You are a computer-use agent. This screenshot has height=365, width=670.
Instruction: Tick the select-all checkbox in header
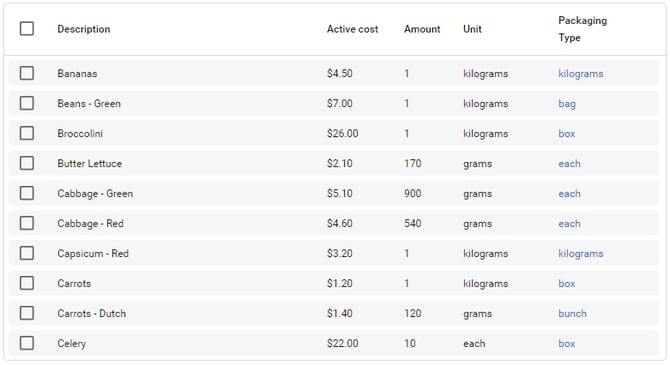click(27, 29)
